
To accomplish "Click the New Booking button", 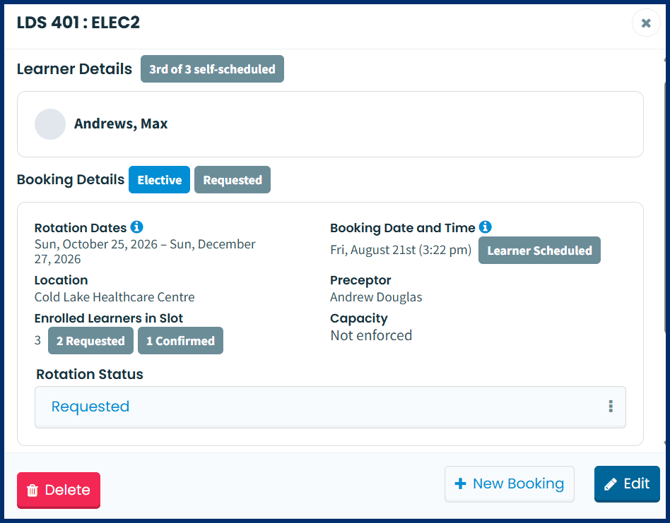I will 509,484.
